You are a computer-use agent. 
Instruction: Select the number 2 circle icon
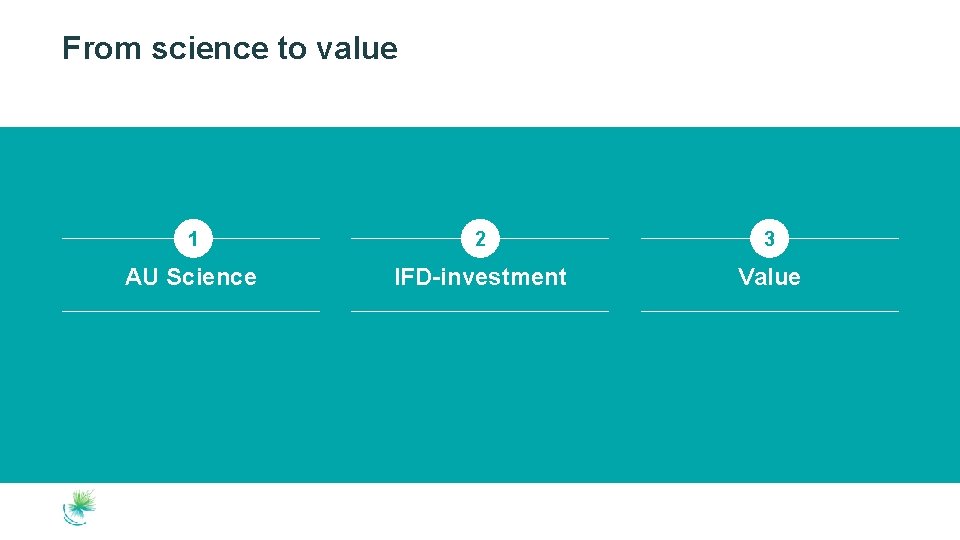click(x=480, y=239)
